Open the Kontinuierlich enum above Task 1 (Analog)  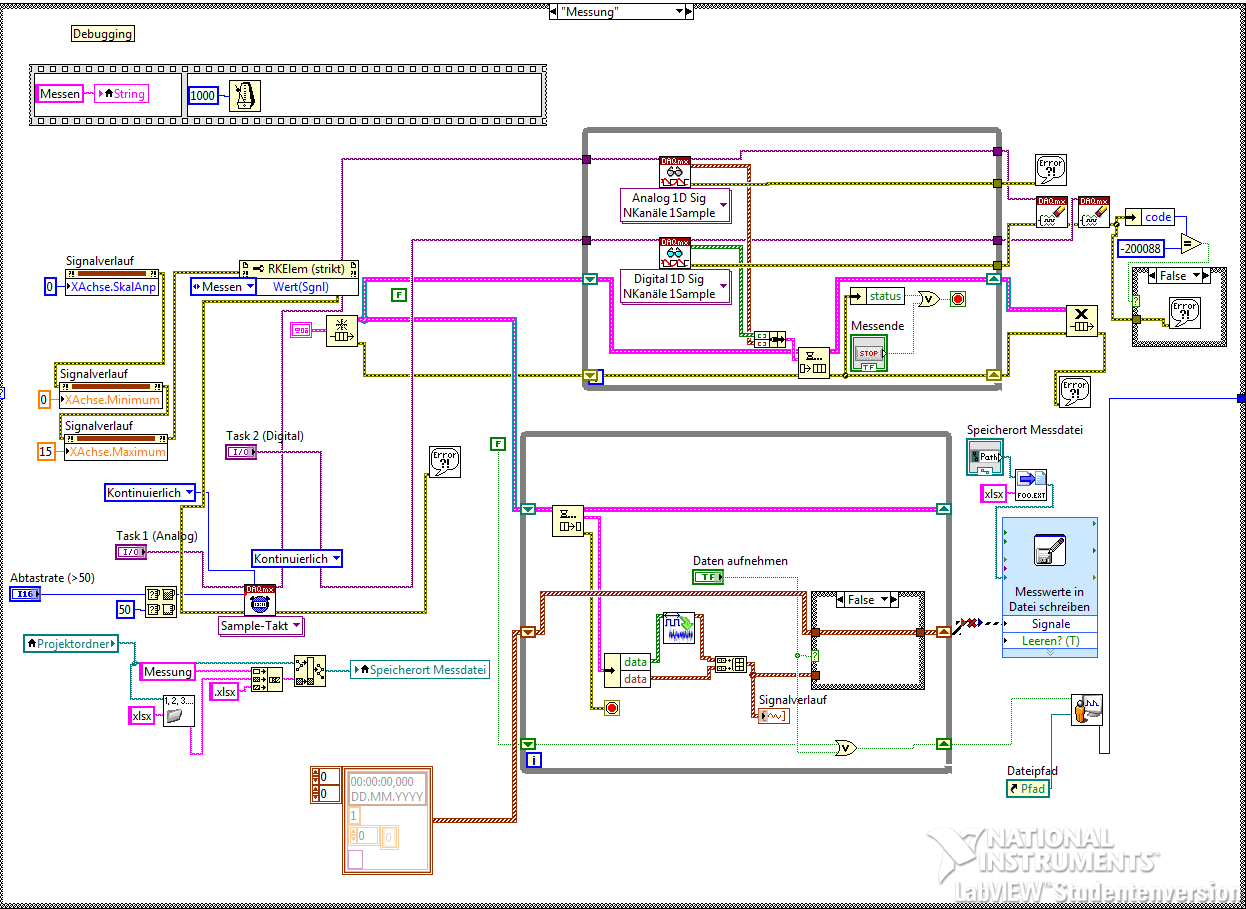click(x=150, y=493)
